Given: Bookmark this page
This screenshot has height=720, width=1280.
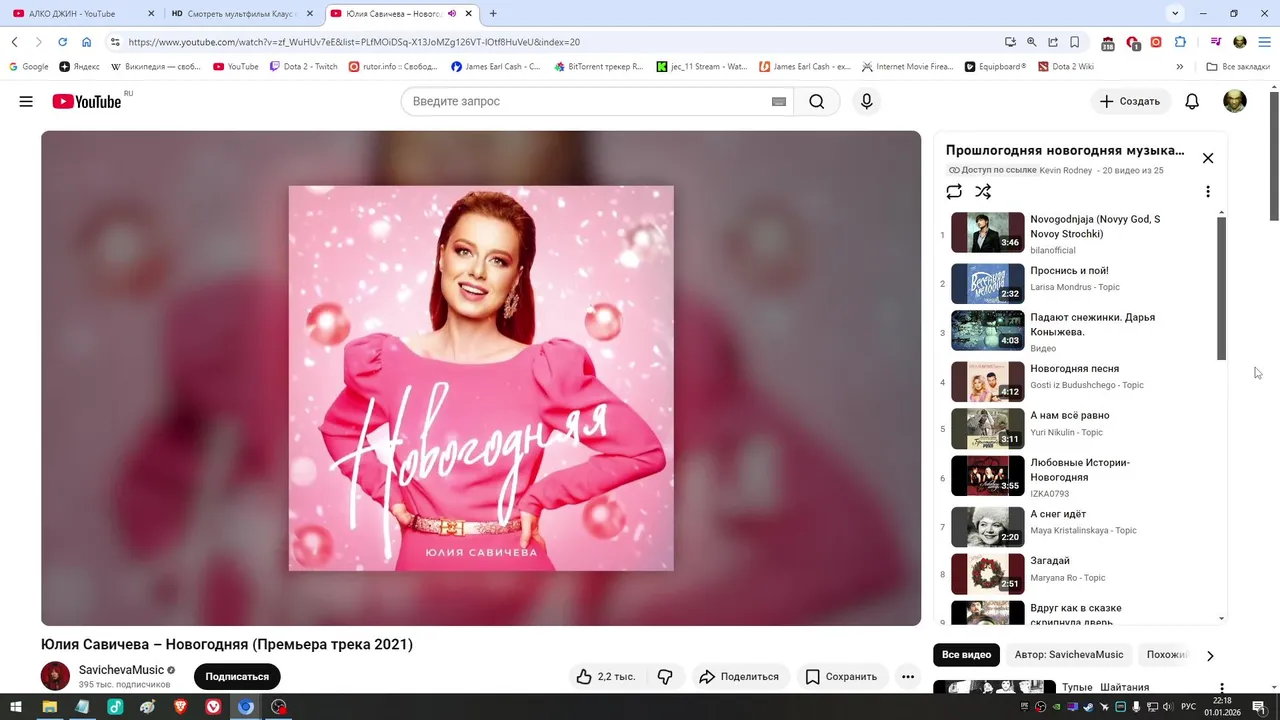Looking at the screenshot, I should tap(1075, 42).
